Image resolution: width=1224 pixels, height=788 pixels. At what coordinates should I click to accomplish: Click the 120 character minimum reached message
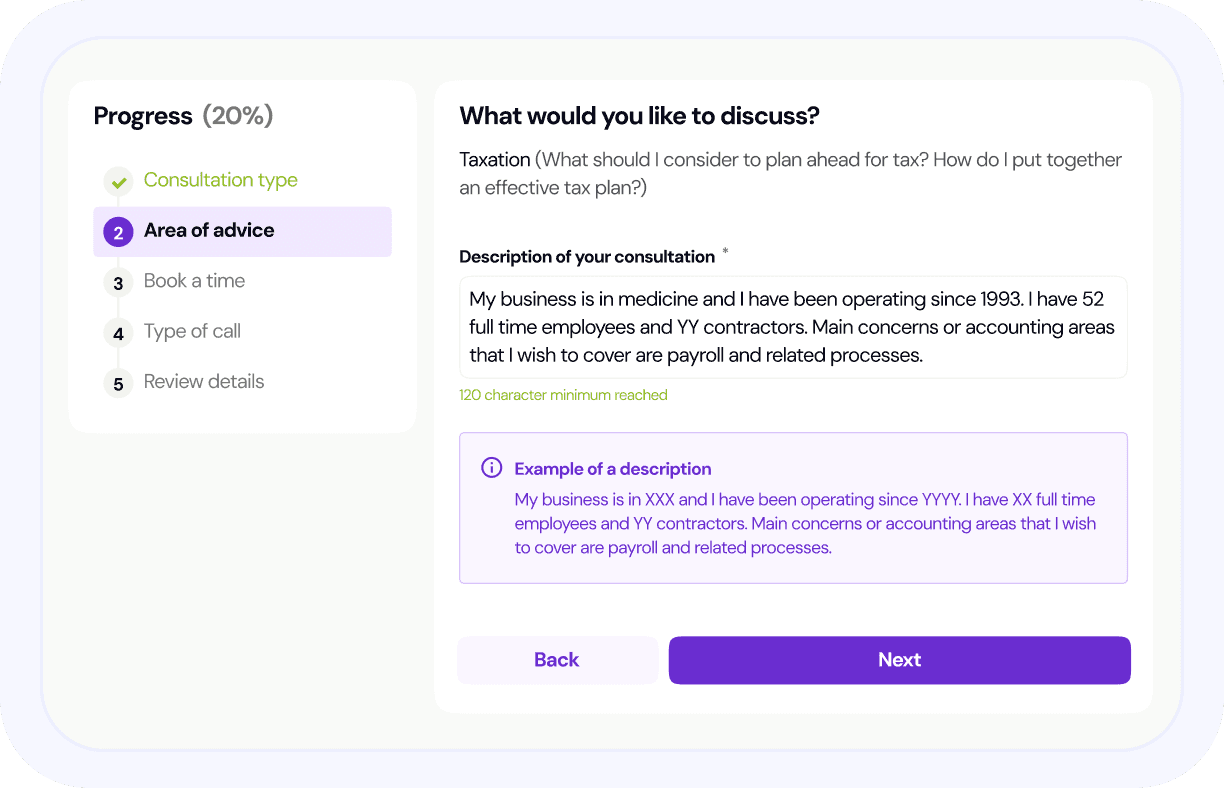pos(563,395)
